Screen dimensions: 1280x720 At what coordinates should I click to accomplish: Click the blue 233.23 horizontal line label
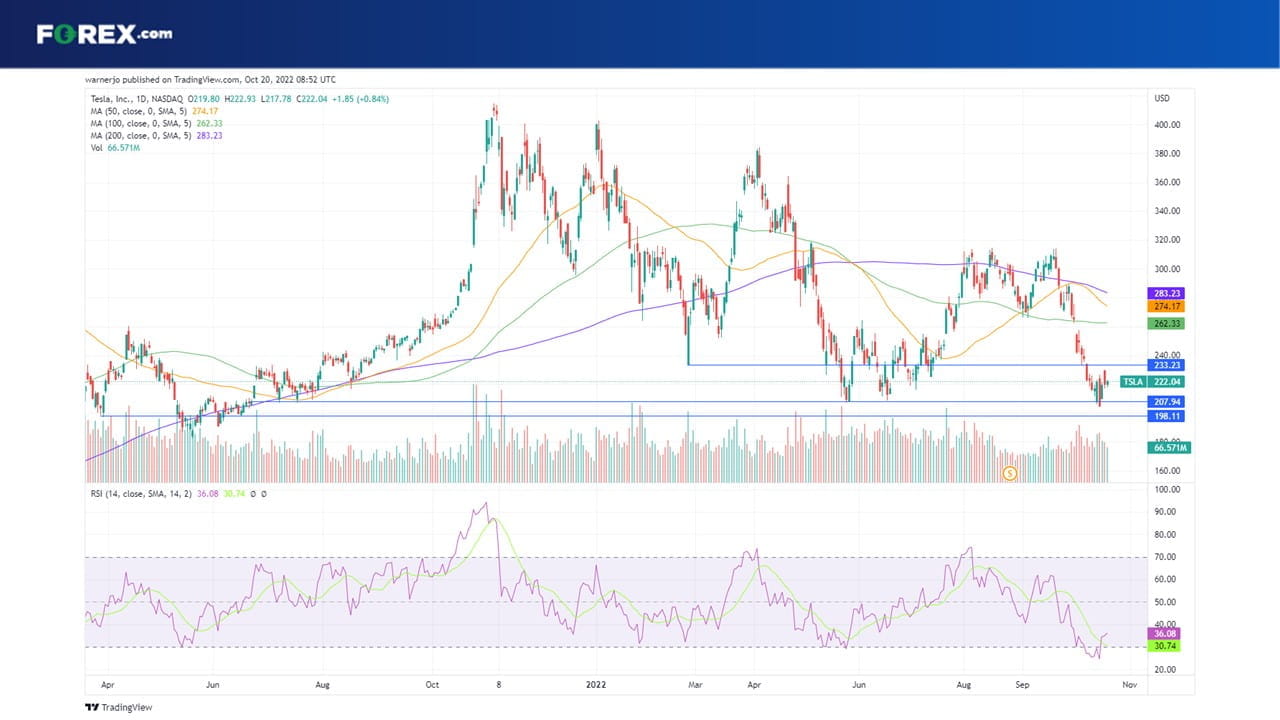click(x=1167, y=366)
